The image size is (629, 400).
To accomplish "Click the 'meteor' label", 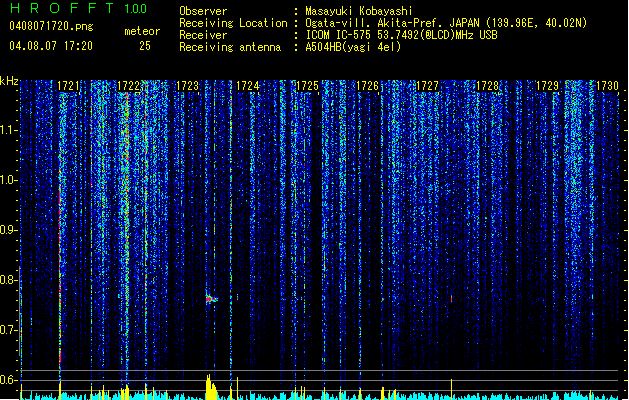I will point(142,31).
